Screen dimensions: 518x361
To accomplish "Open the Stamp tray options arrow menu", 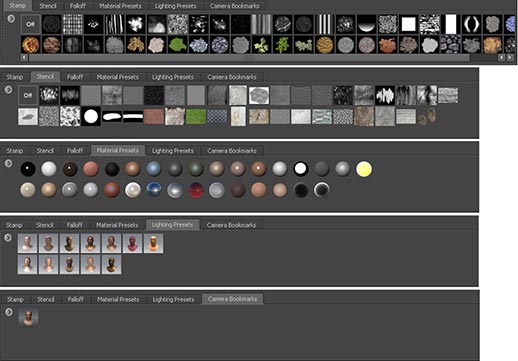I will coord(11,18).
